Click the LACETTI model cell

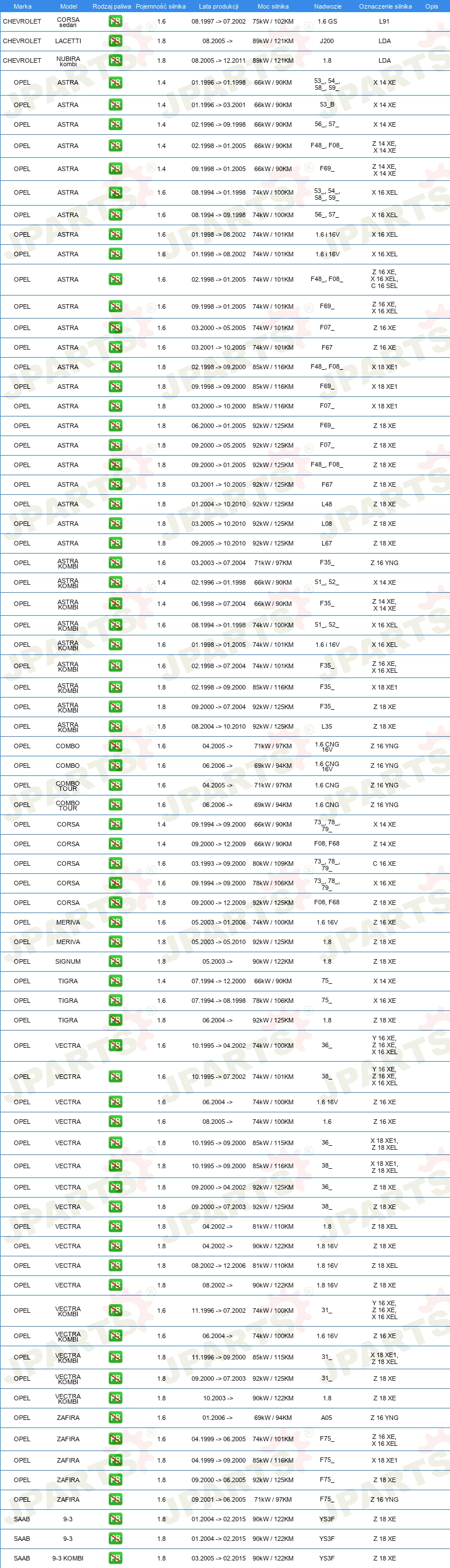point(68,41)
